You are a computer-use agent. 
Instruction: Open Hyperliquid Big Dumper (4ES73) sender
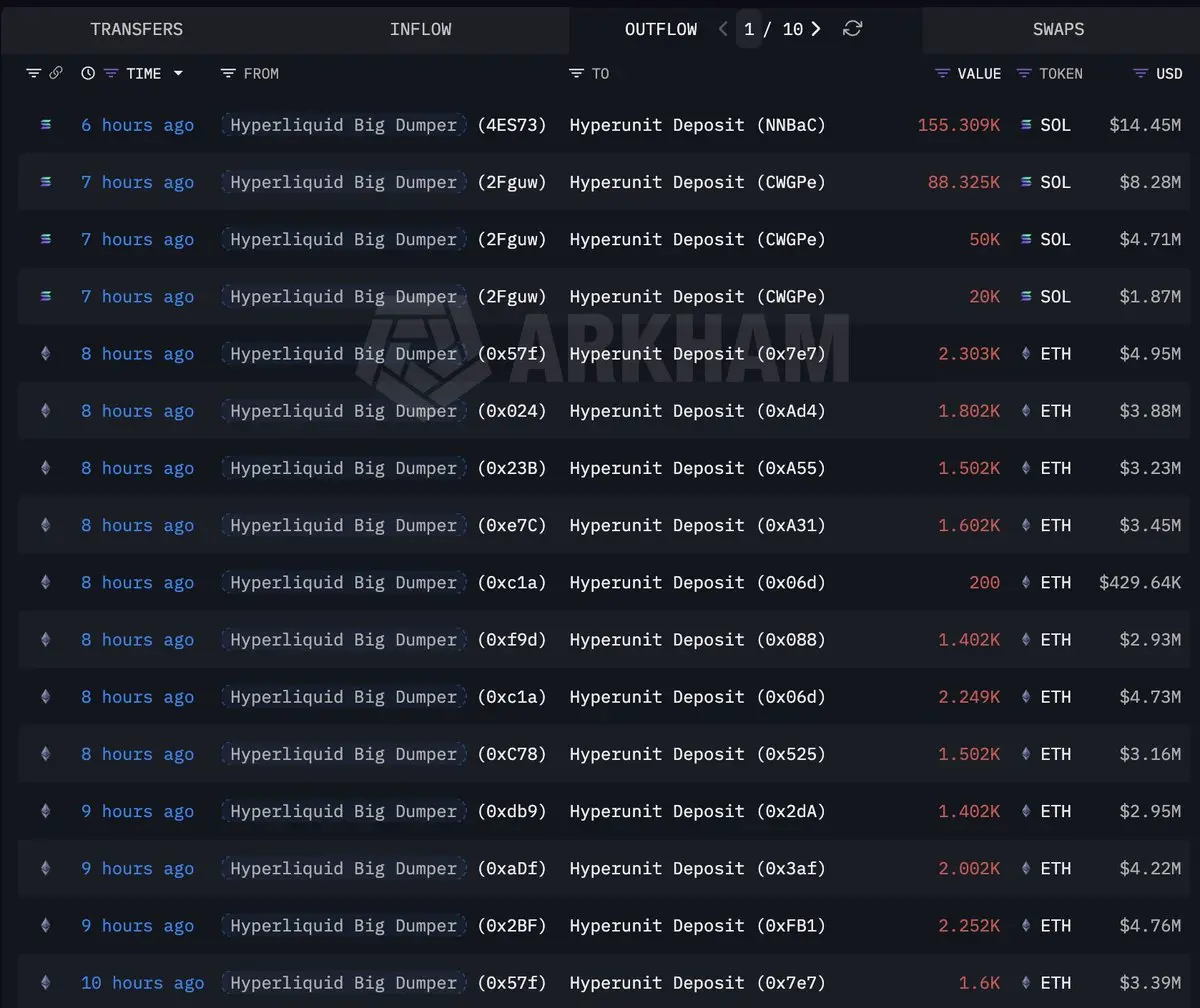[x=384, y=125]
